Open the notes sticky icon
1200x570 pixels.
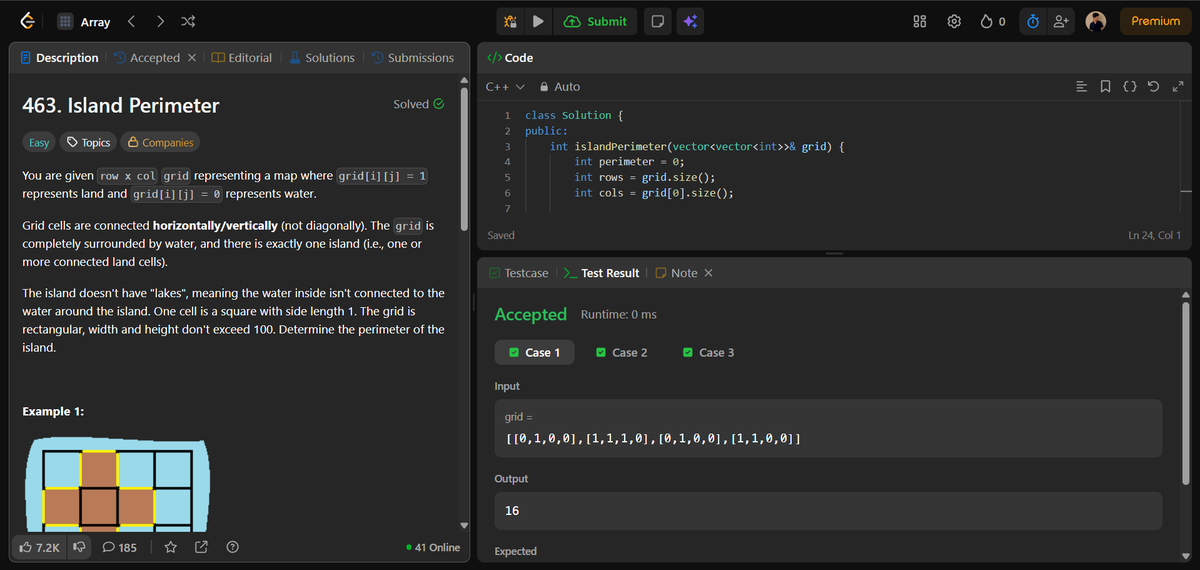pos(656,21)
